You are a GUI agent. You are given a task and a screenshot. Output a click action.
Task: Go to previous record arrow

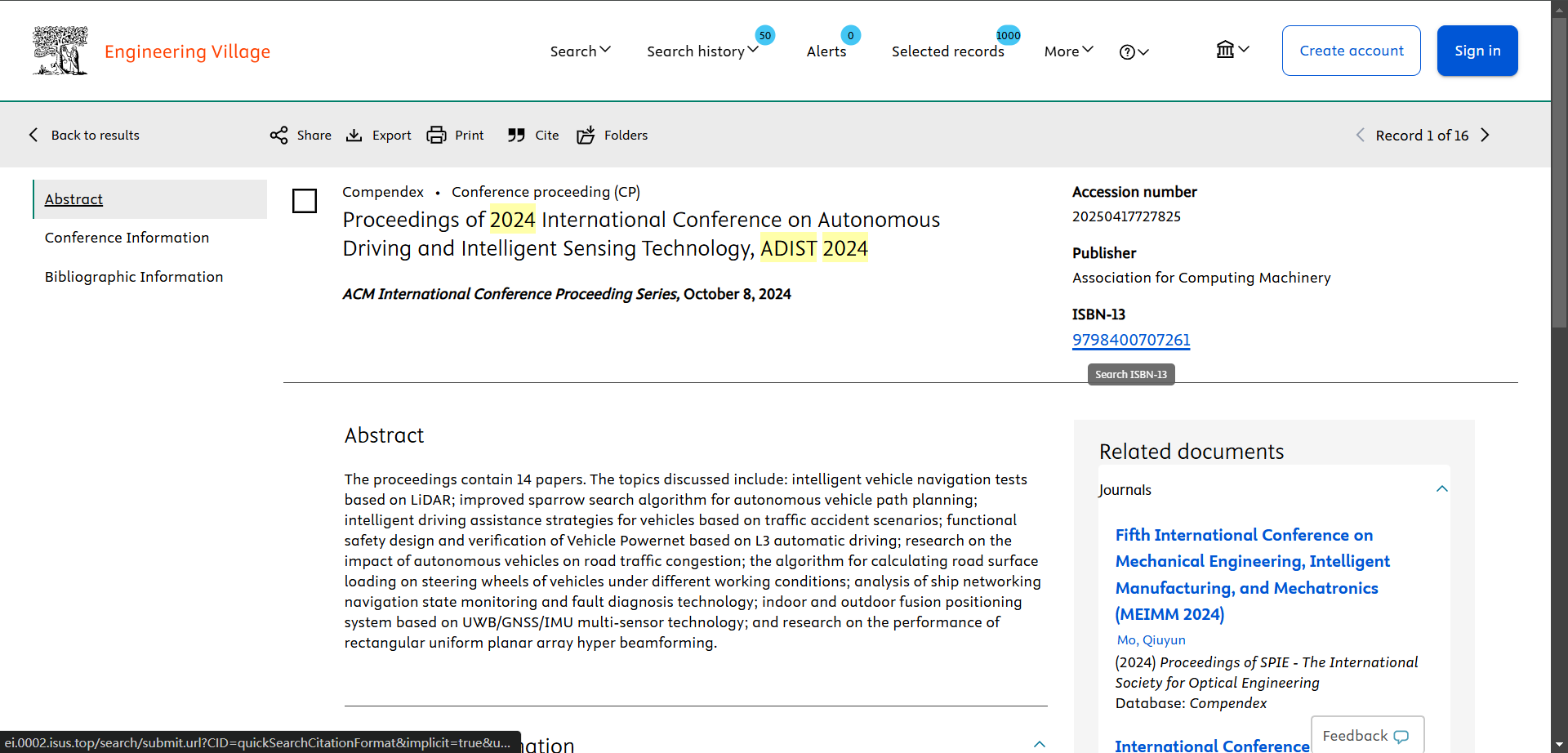[x=1360, y=135]
